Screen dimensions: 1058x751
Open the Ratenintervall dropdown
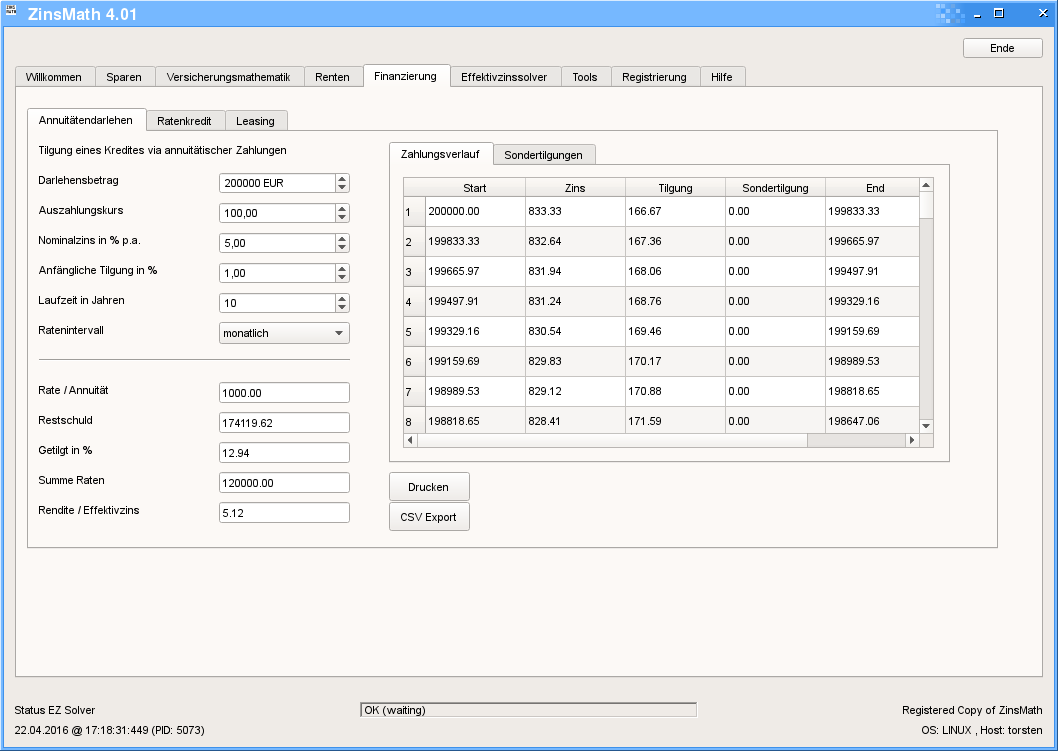[x=285, y=333]
